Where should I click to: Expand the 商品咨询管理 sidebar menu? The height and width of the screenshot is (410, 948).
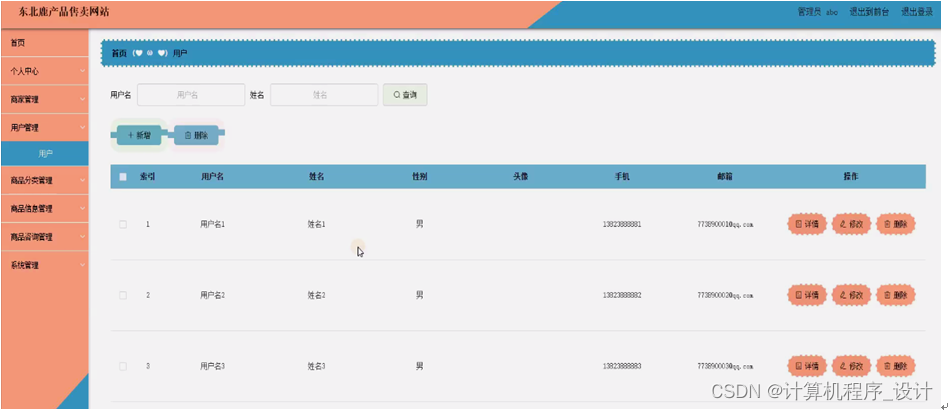(x=45, y=237)
